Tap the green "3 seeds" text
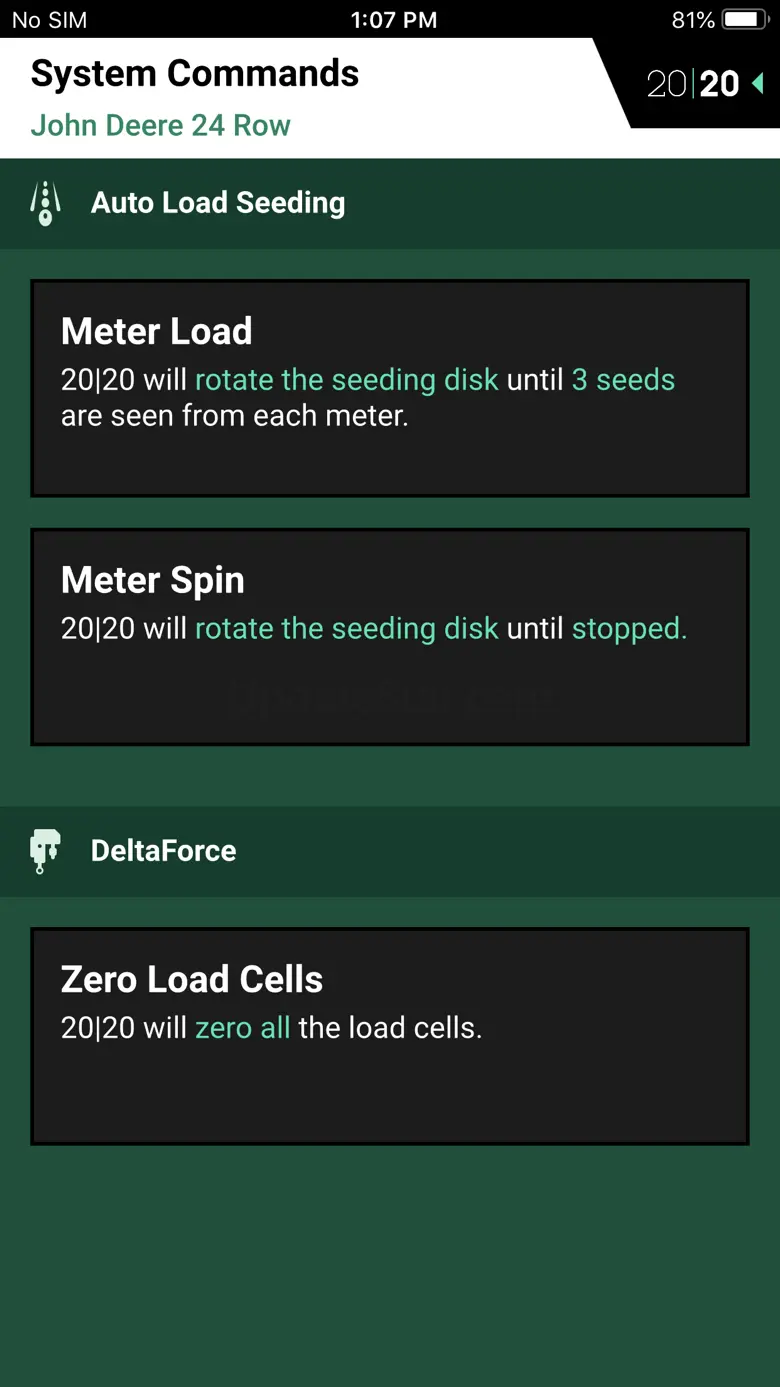 click(x=623, y=380)
